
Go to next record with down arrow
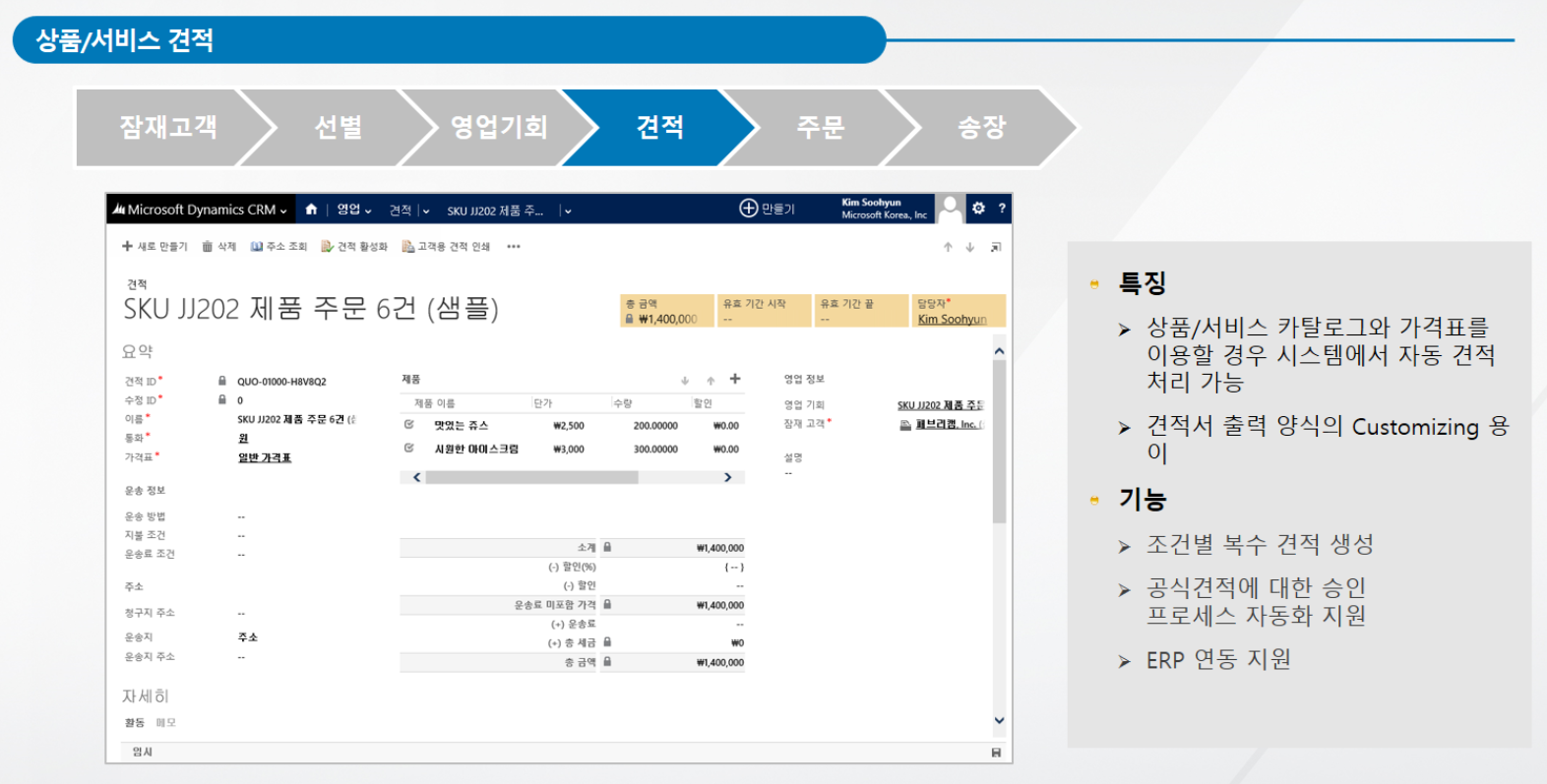pos(970,247)
